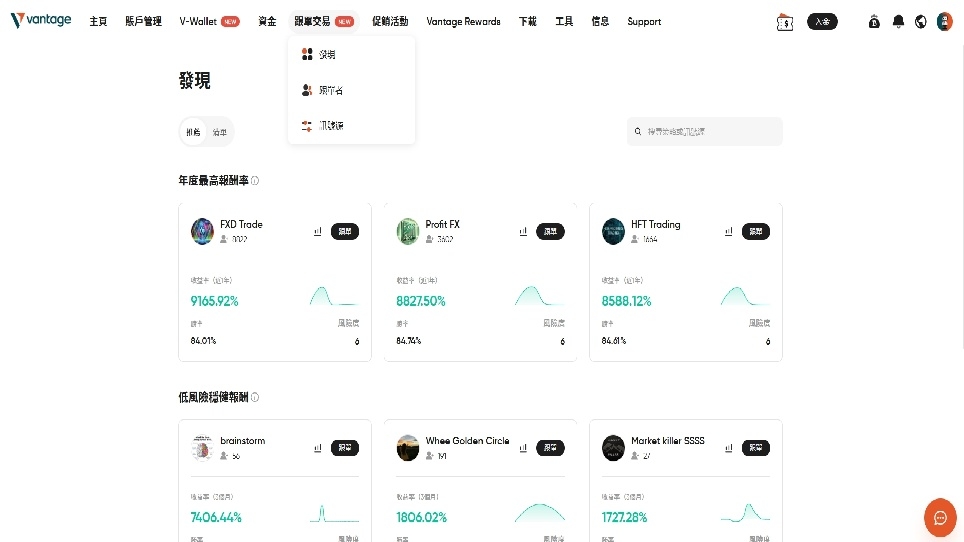This screenshot has height=542, width=964.
Task: Open the money bag icon
Action: [x=874, y=22]
